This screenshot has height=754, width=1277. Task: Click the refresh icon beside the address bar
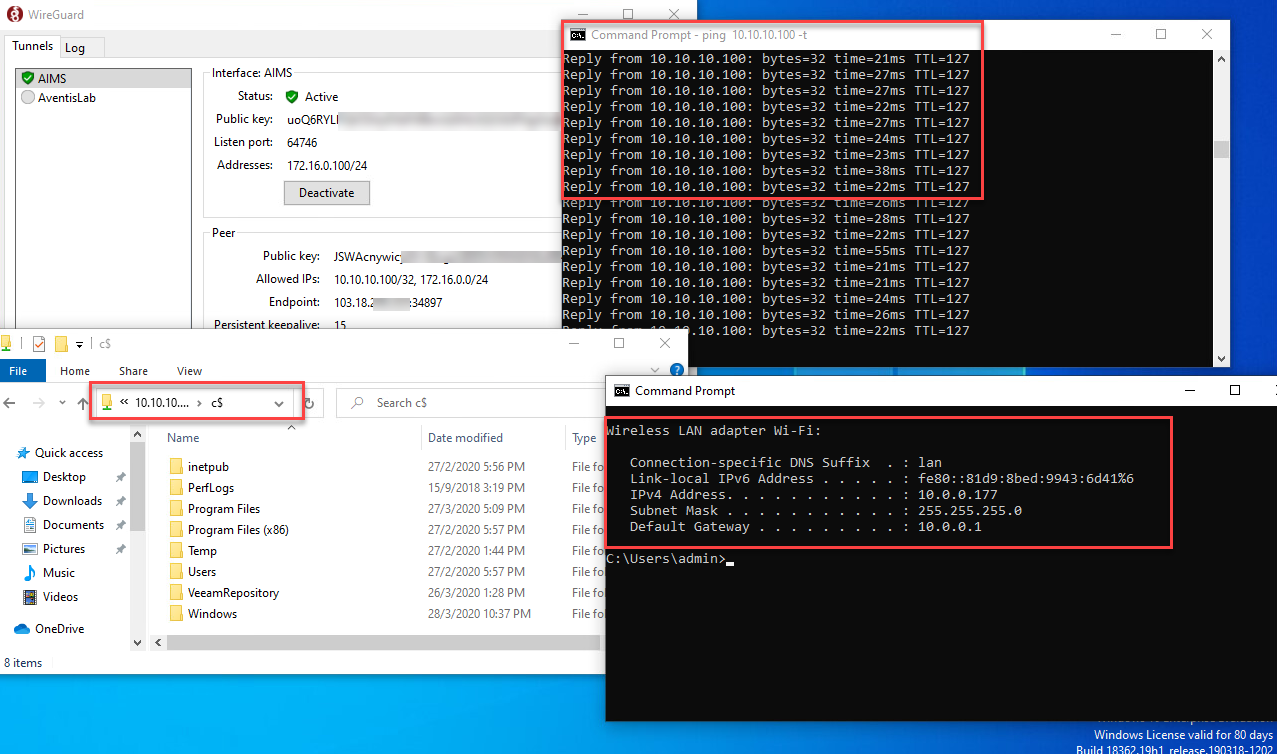[309, 403]
